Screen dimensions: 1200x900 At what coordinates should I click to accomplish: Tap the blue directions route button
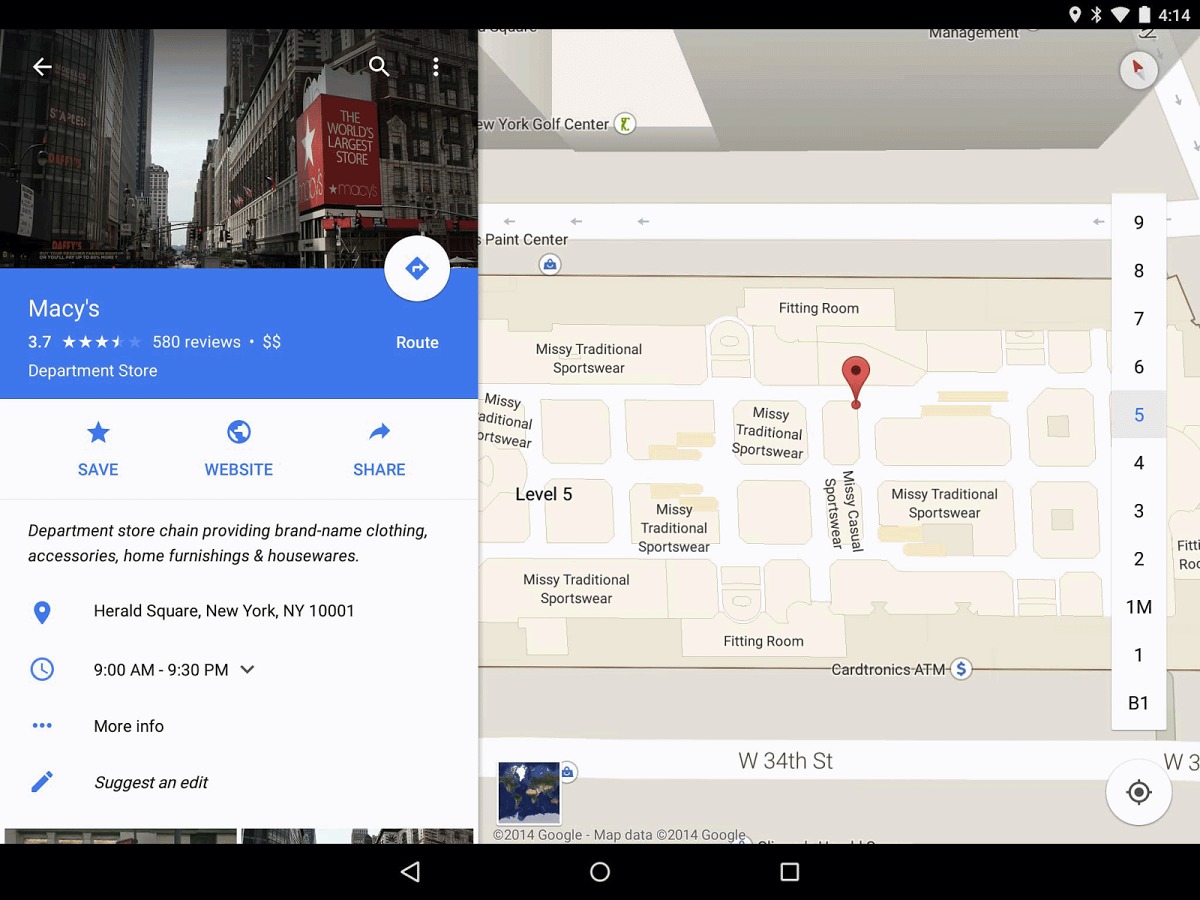click(417, 269)
